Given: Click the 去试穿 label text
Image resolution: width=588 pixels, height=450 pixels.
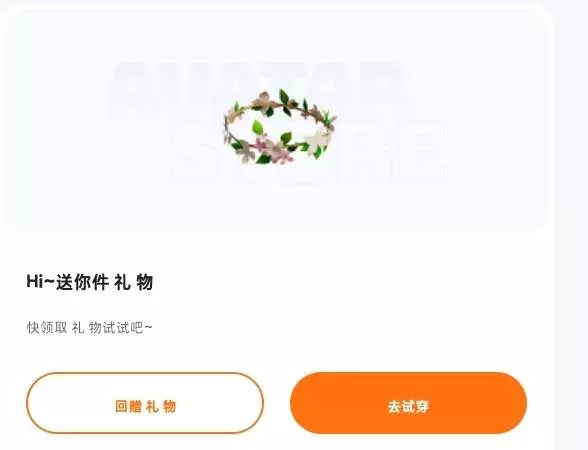Looking at the screenshot, I should click(x=408, y=406).
